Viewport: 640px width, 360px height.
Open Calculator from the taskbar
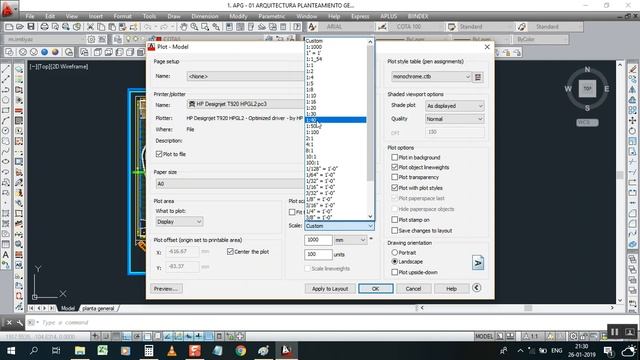pos(149,351)
